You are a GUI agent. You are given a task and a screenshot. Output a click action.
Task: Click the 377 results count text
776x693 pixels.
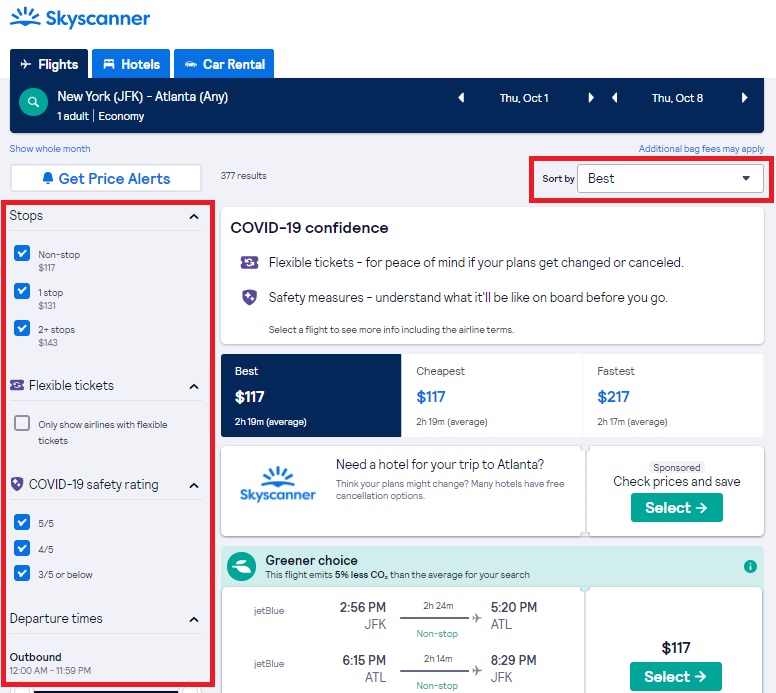(243, 175)
